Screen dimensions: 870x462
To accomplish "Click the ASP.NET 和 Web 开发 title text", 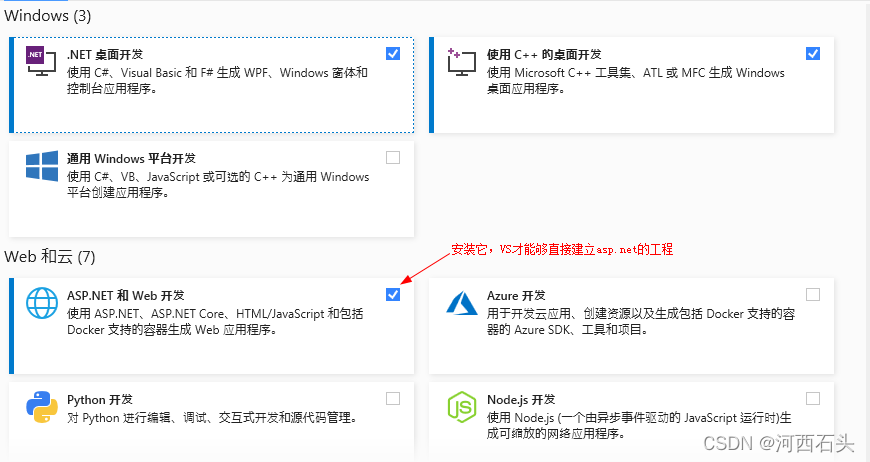I will click(x=126, y=296).
